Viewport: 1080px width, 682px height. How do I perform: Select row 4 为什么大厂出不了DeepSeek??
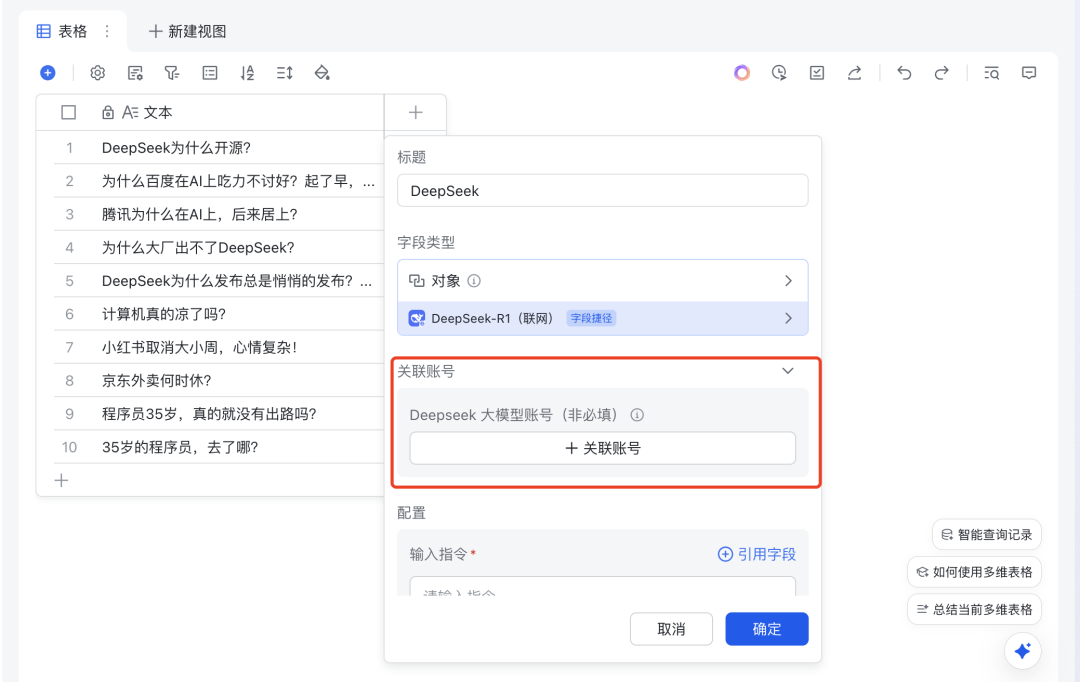(218, 247)
